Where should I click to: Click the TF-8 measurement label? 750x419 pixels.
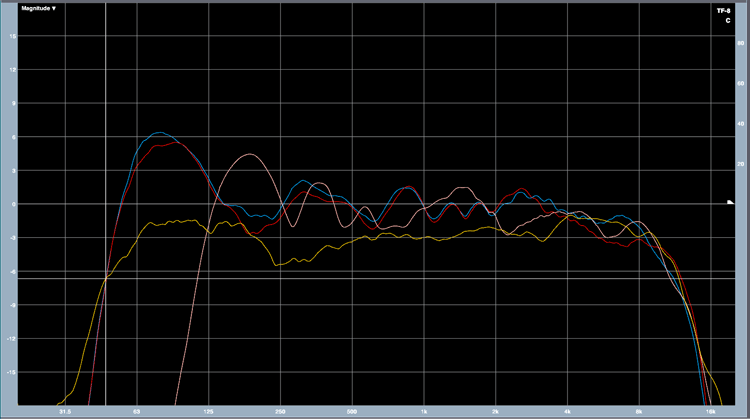723,11
